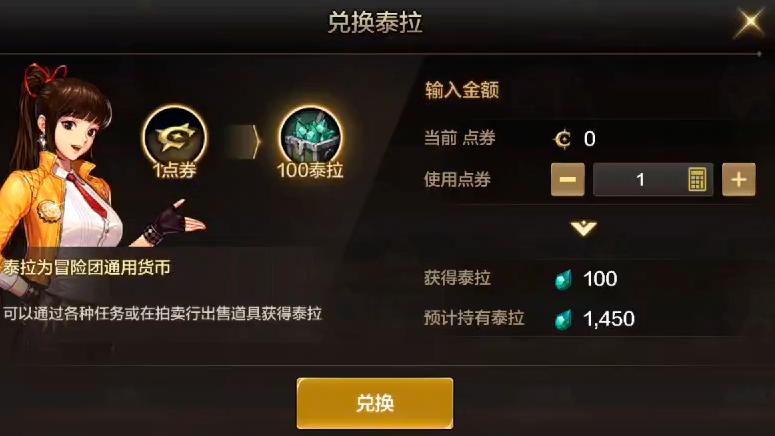Viewport: 775px width, 436px height.
Task: Click the 使用点券 amount field showing 1
Action: pos(653,179)
